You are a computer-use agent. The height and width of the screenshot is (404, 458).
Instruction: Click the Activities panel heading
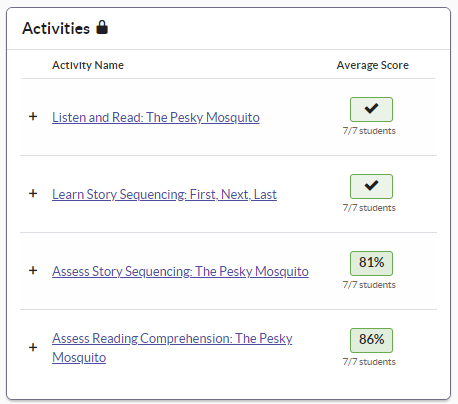tap(56, 28)
